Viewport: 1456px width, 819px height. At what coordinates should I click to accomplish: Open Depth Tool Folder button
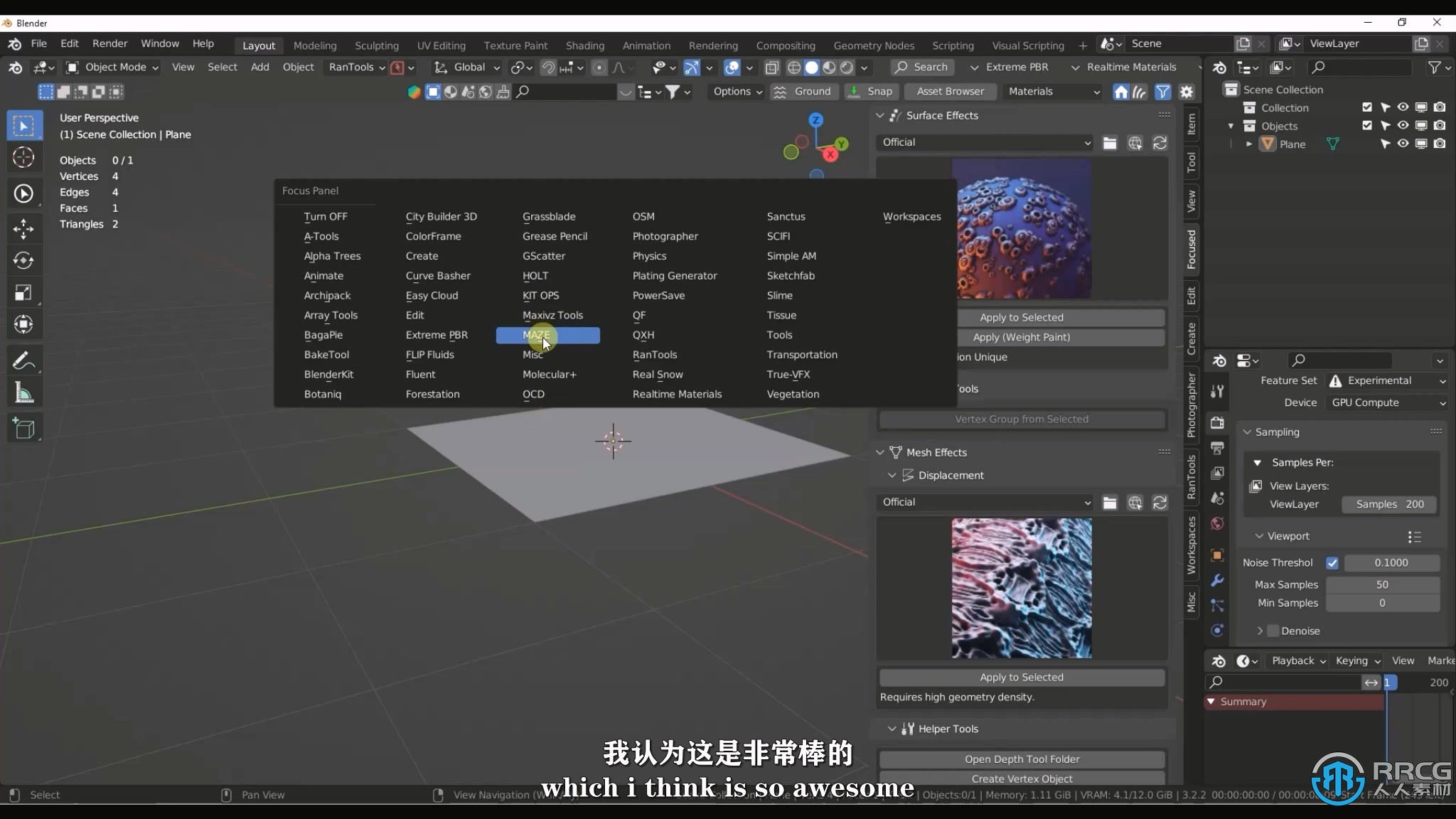[1021, 758]
